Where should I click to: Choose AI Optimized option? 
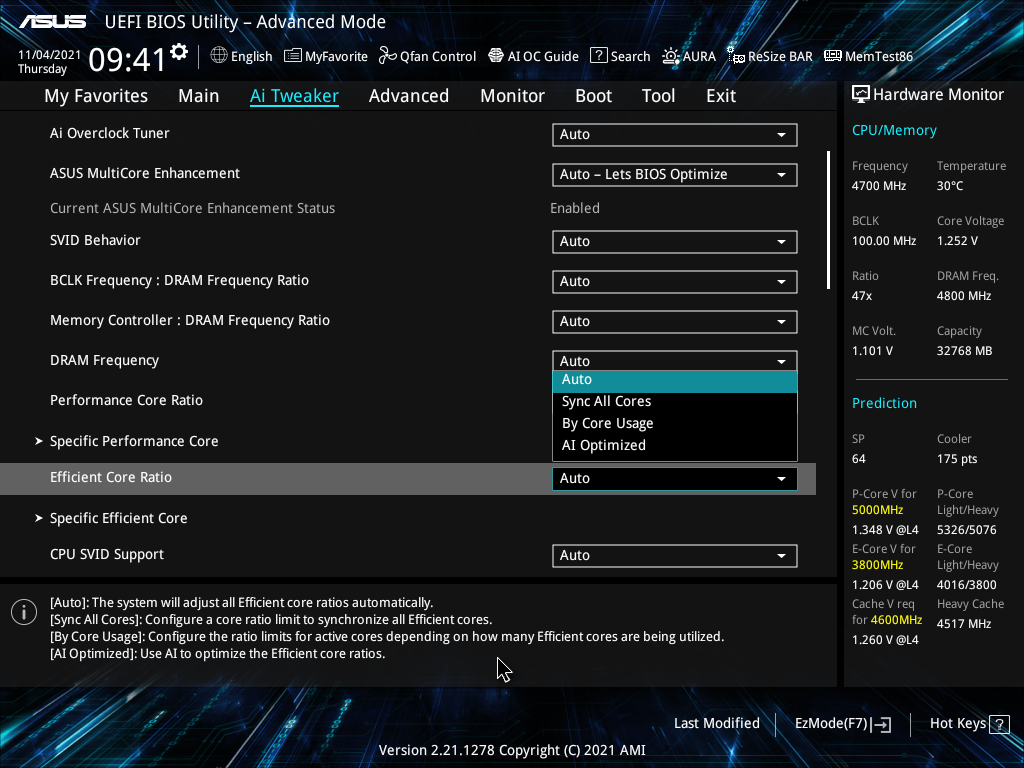coord(675,445)
